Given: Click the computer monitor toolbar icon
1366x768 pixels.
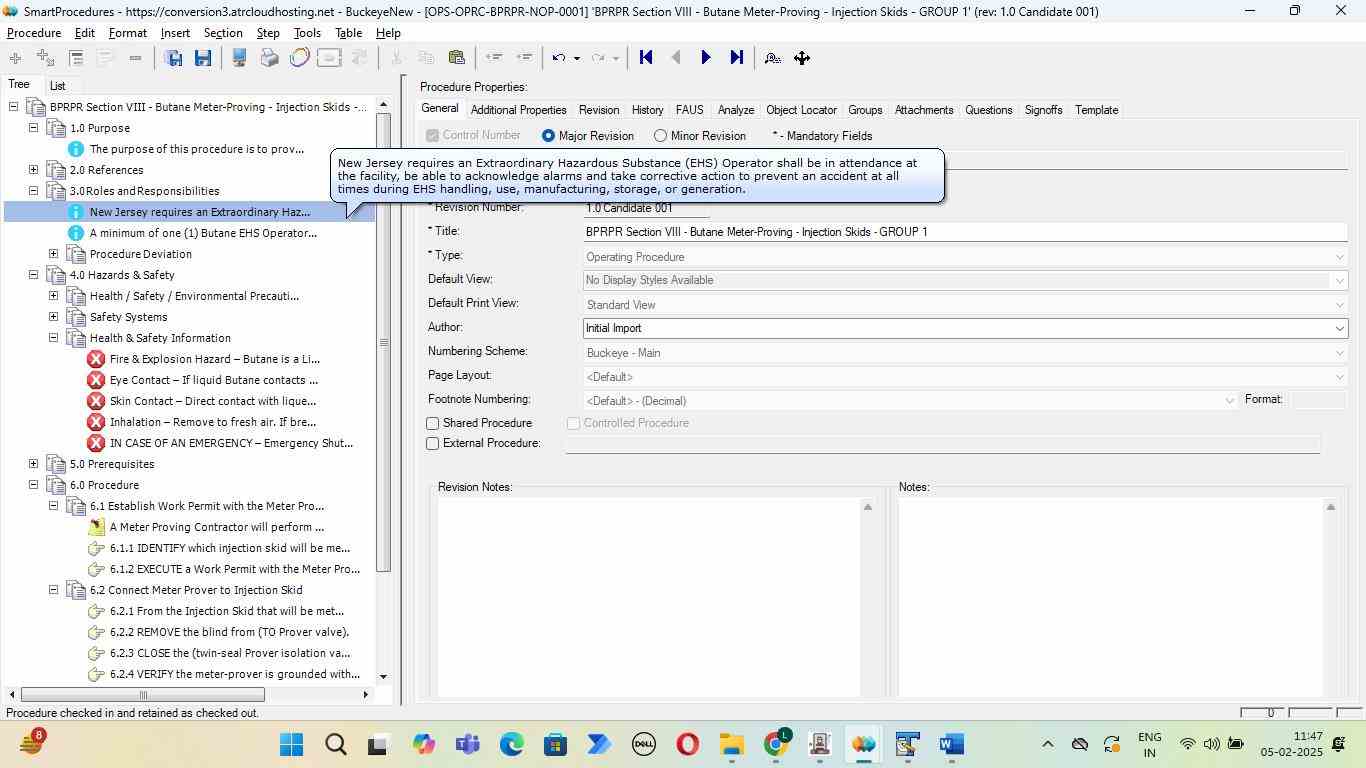Looking at the screenshot, I should click(x=239, y=58).
